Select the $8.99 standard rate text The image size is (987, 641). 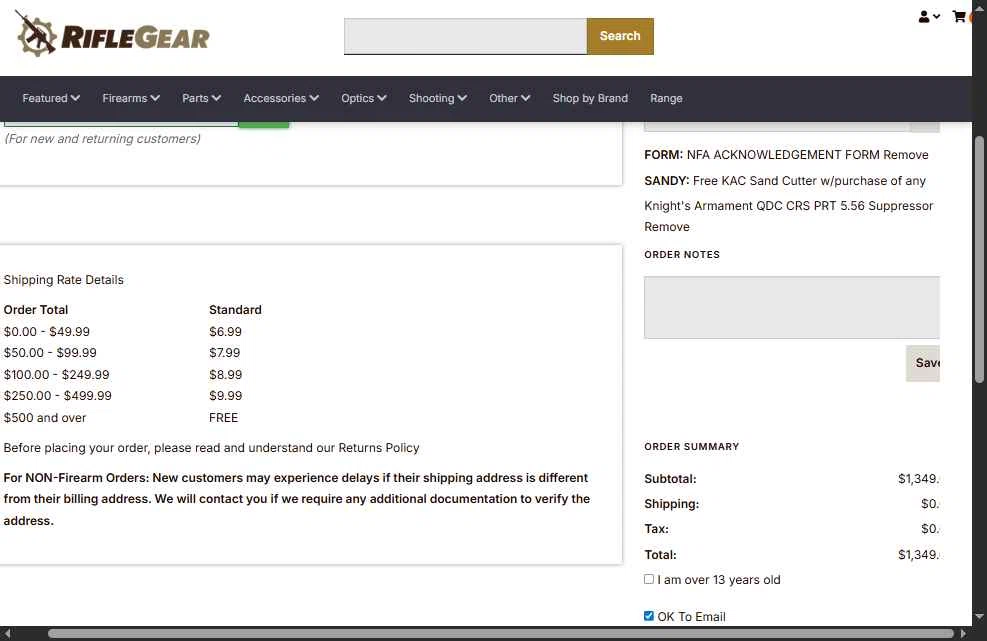pyautogui.click(x=225, y=375)
